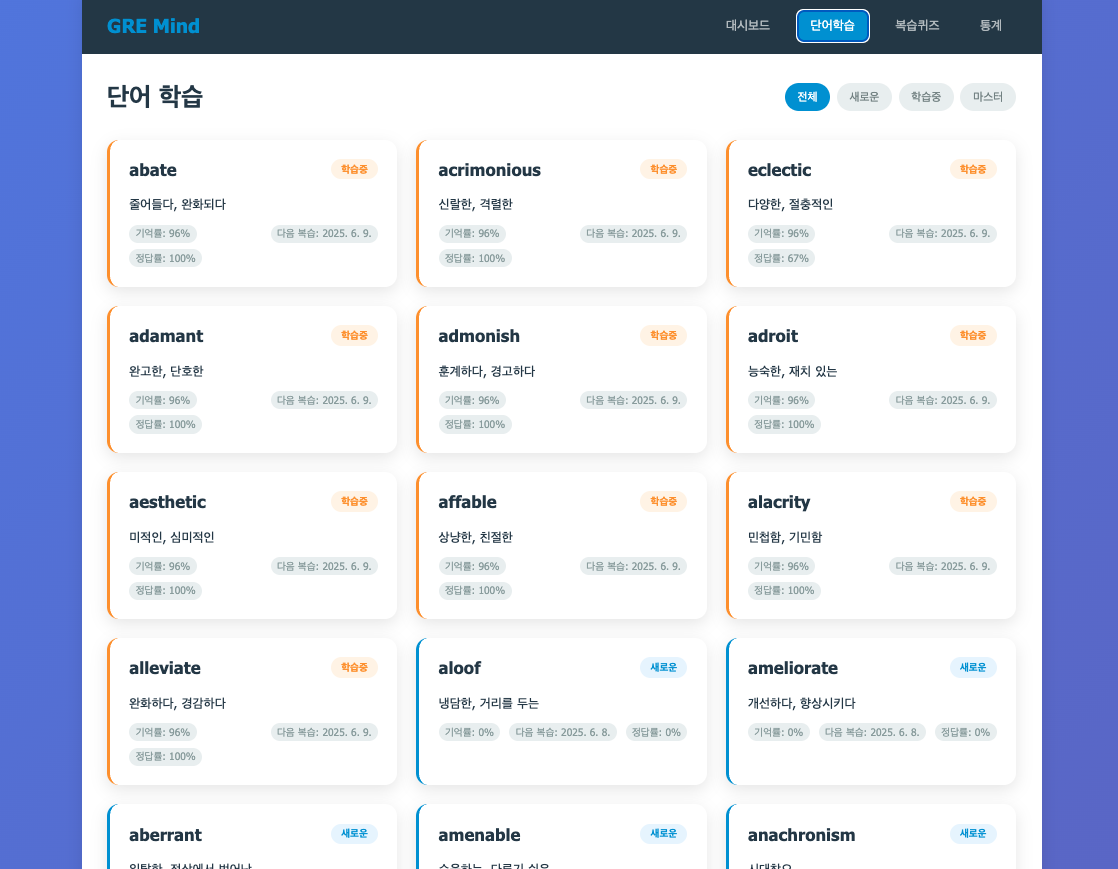This screenshot has width=1118, height=869.
Task: Click 다음 복습 date on aesthetic card
Action: tap(324, 566)
